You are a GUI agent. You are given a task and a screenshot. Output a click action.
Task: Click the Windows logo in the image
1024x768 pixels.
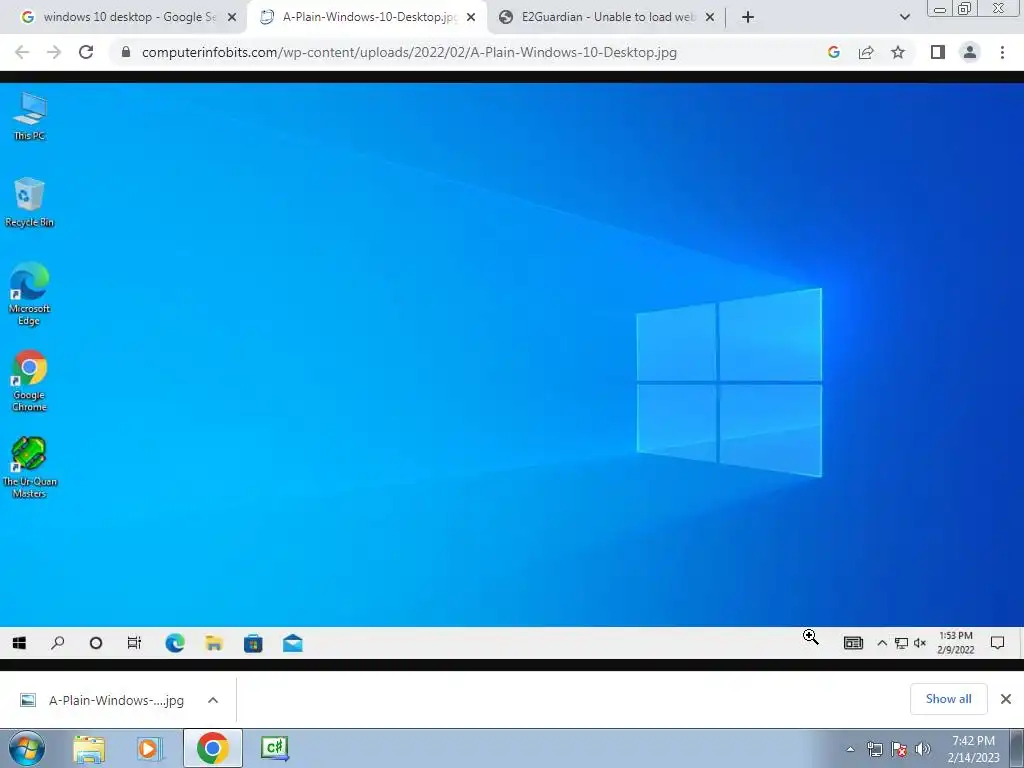pyautogui.click(x=729, y=383)
